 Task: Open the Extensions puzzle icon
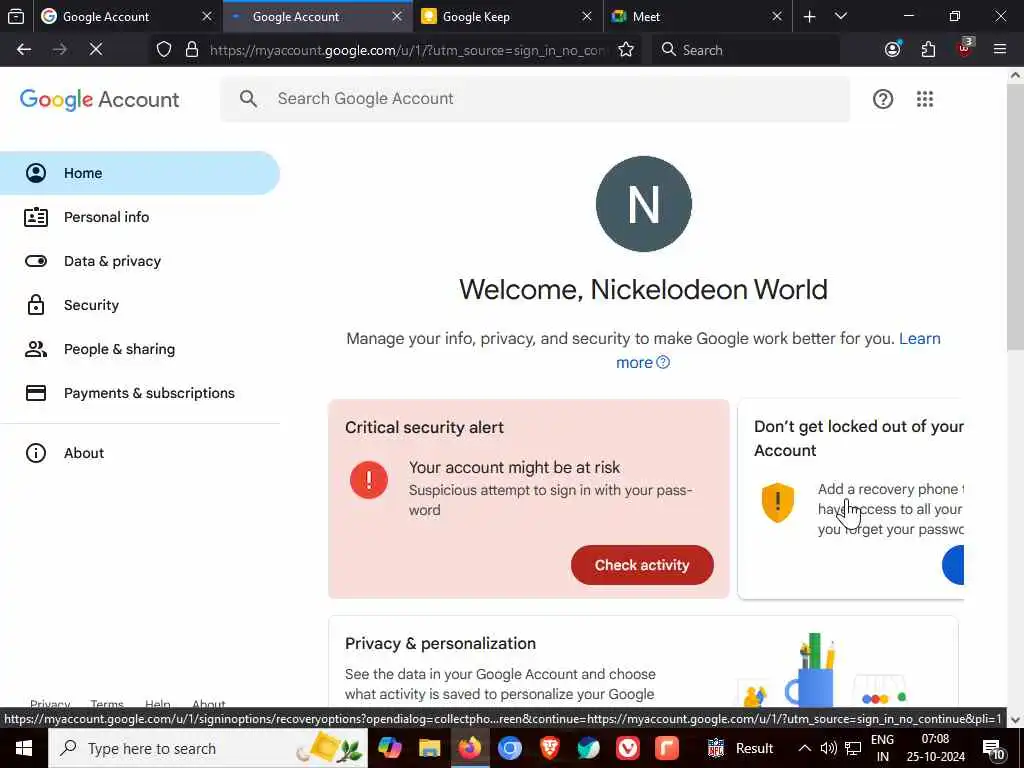click(x=928, y=50)
